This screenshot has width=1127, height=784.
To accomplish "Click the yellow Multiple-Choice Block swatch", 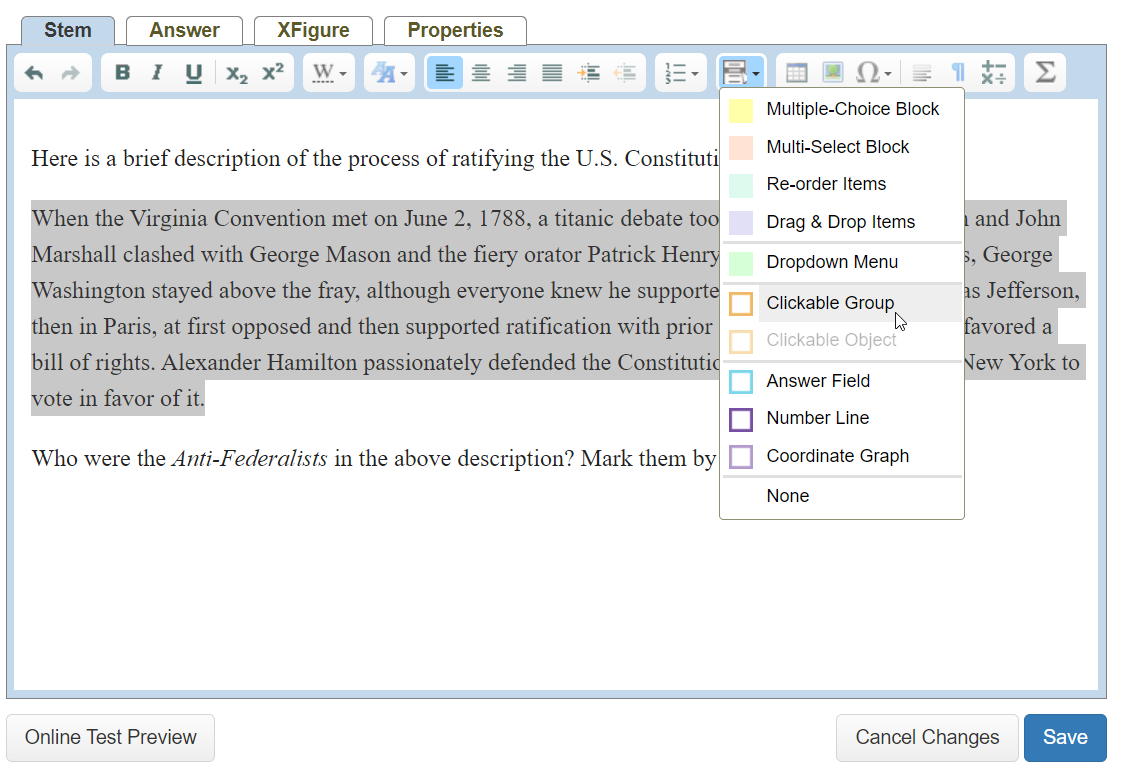I will point(741,110).
